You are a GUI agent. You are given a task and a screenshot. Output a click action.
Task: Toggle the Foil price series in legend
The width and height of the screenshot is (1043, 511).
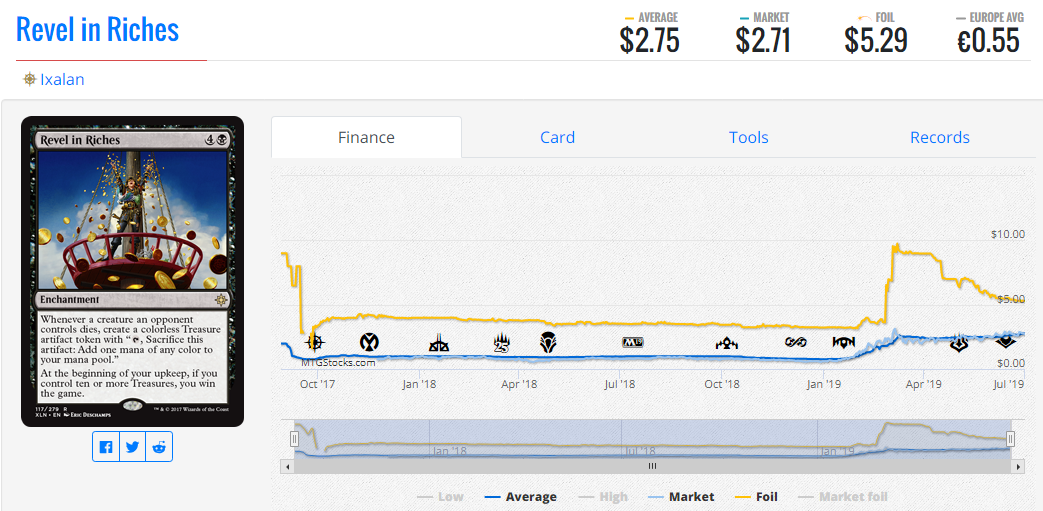tap(756, 496)
